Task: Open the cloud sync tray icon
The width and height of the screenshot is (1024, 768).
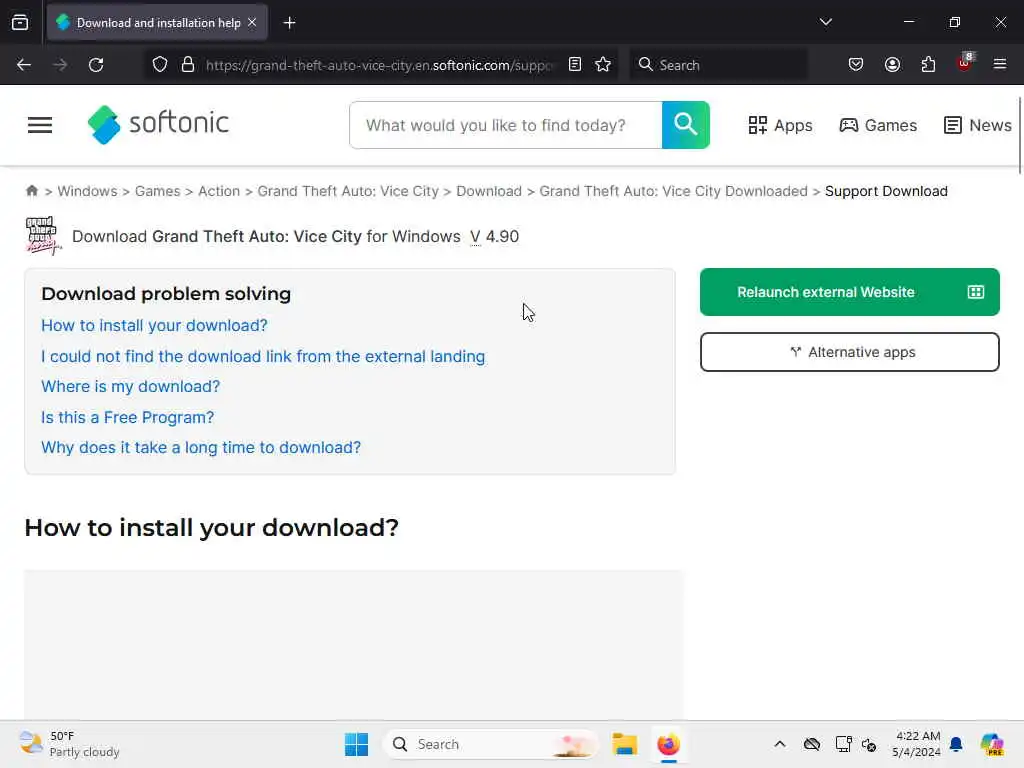Action: (812, 744)
